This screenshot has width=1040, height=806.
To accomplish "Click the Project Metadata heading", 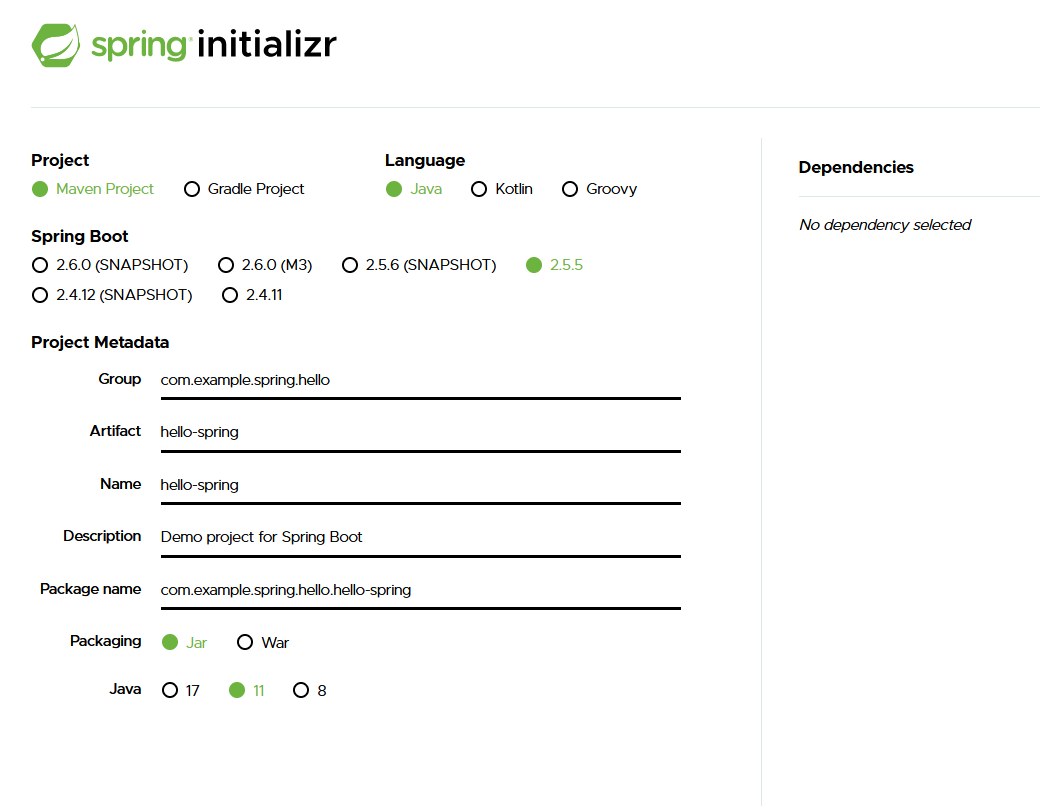I will [x=100, y=342].
